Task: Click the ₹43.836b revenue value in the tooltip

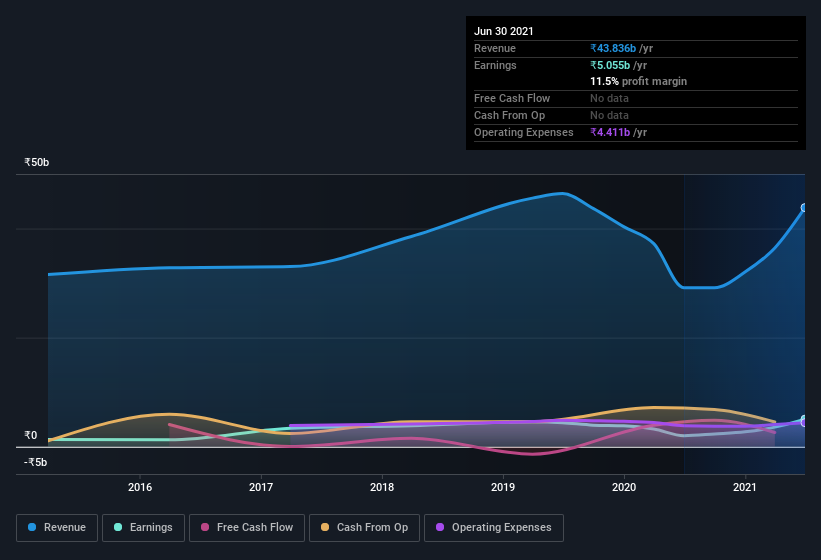Action: pyautogui.click(x=613, y=48)
